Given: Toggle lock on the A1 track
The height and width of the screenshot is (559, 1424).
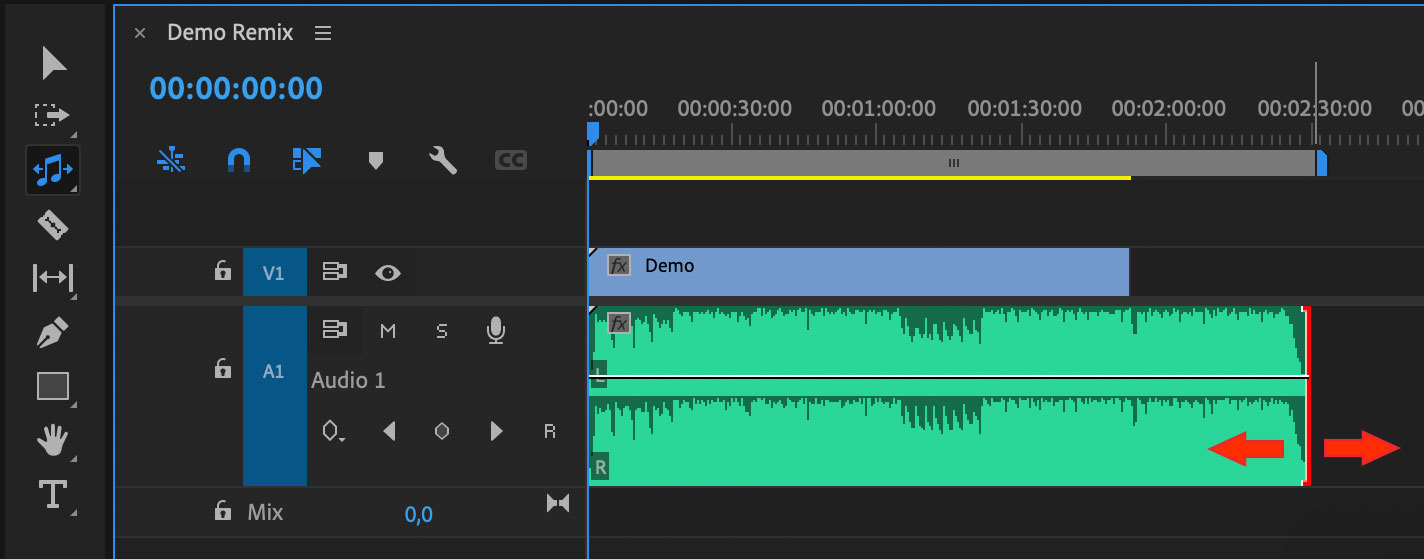Looking at the screenshot, I should tap(223, 369).
